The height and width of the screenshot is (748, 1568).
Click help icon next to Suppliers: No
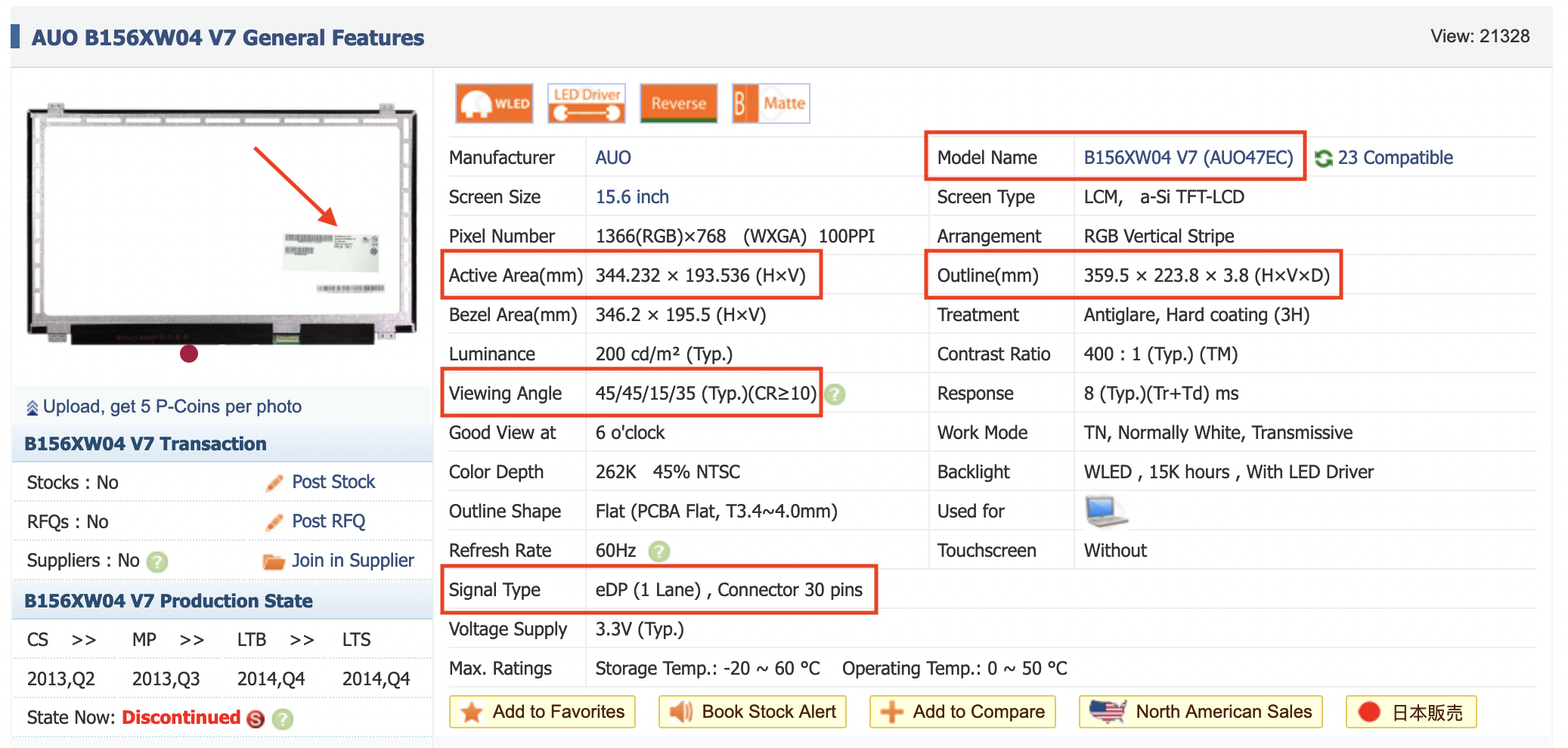(157, 561)
